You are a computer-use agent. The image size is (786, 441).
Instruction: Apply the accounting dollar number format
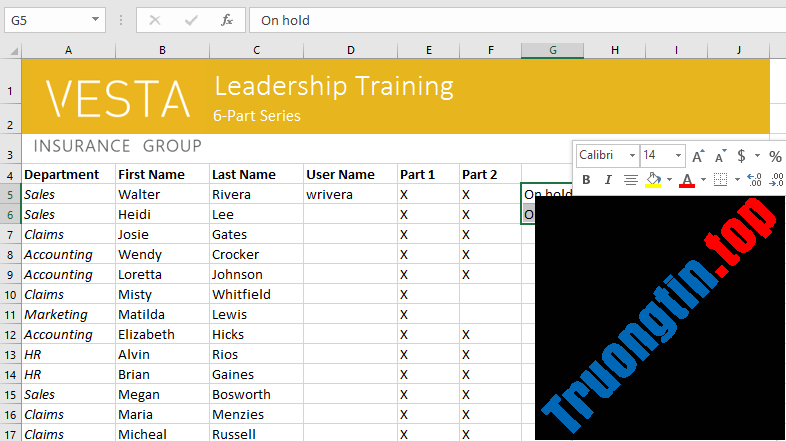(x=741, y=156)
